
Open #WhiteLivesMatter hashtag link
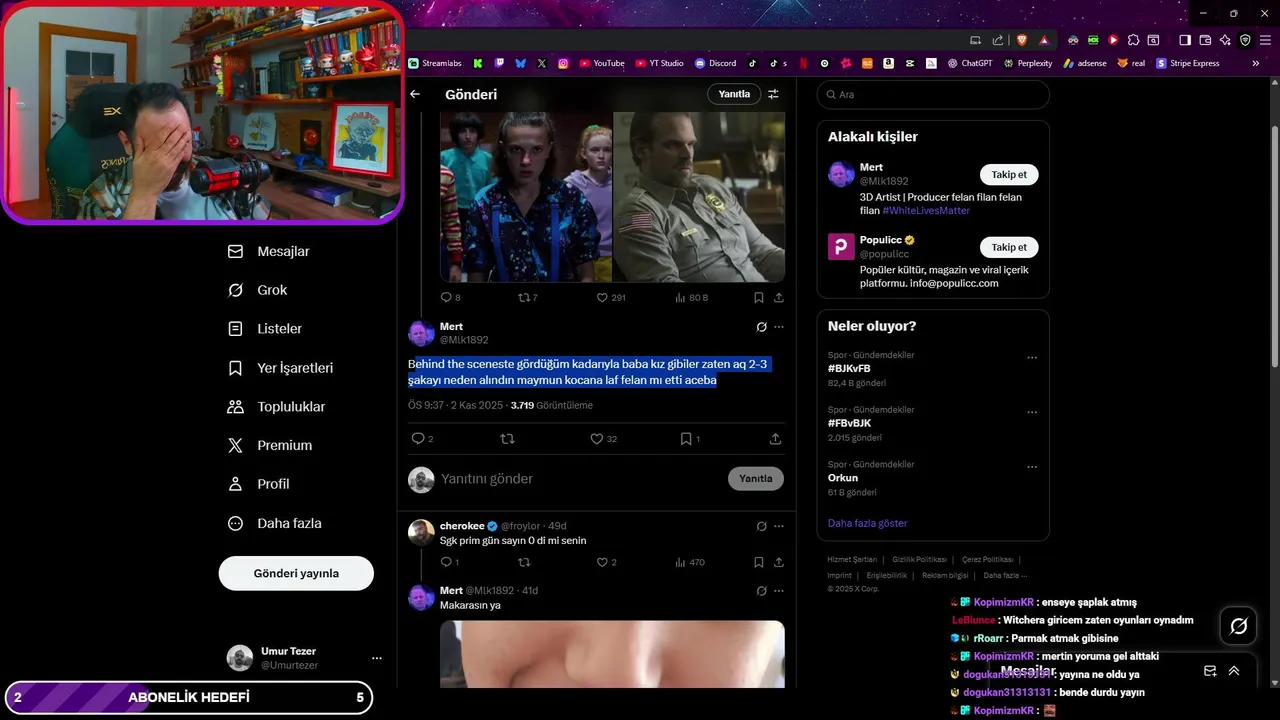[926, 211]
